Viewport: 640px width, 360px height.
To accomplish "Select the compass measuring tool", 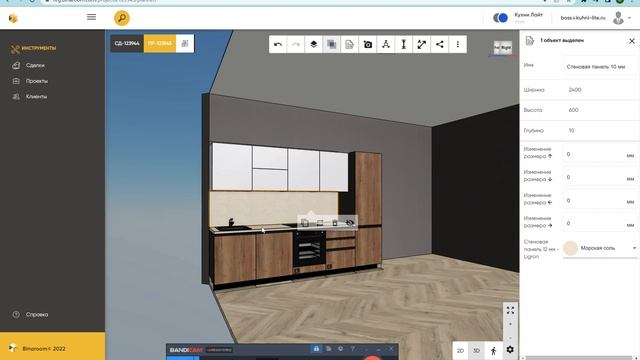I will click(x=386, y=44).
